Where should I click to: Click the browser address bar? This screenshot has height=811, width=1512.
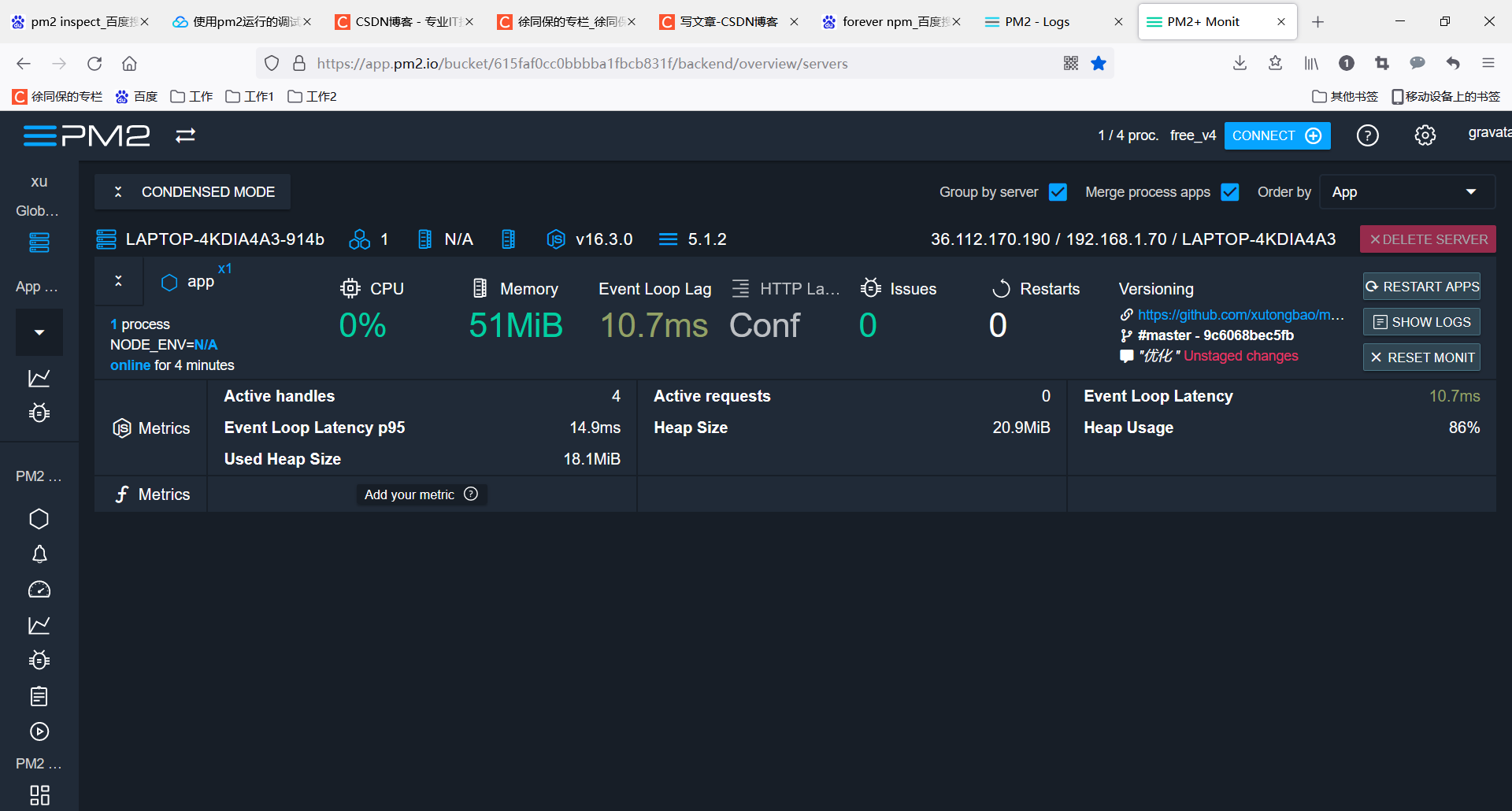click(685, 63)
